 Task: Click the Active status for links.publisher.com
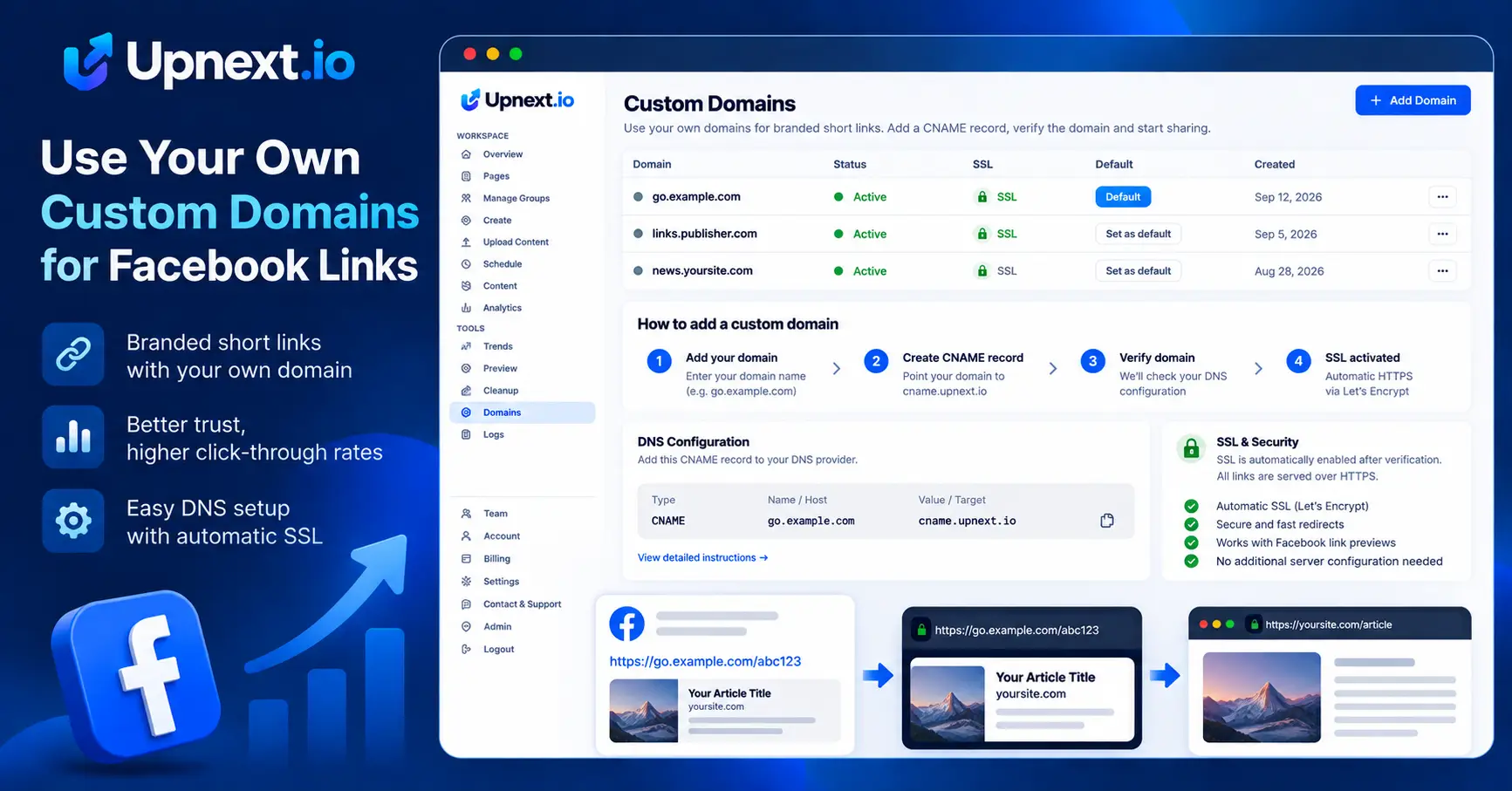(860, 234)
